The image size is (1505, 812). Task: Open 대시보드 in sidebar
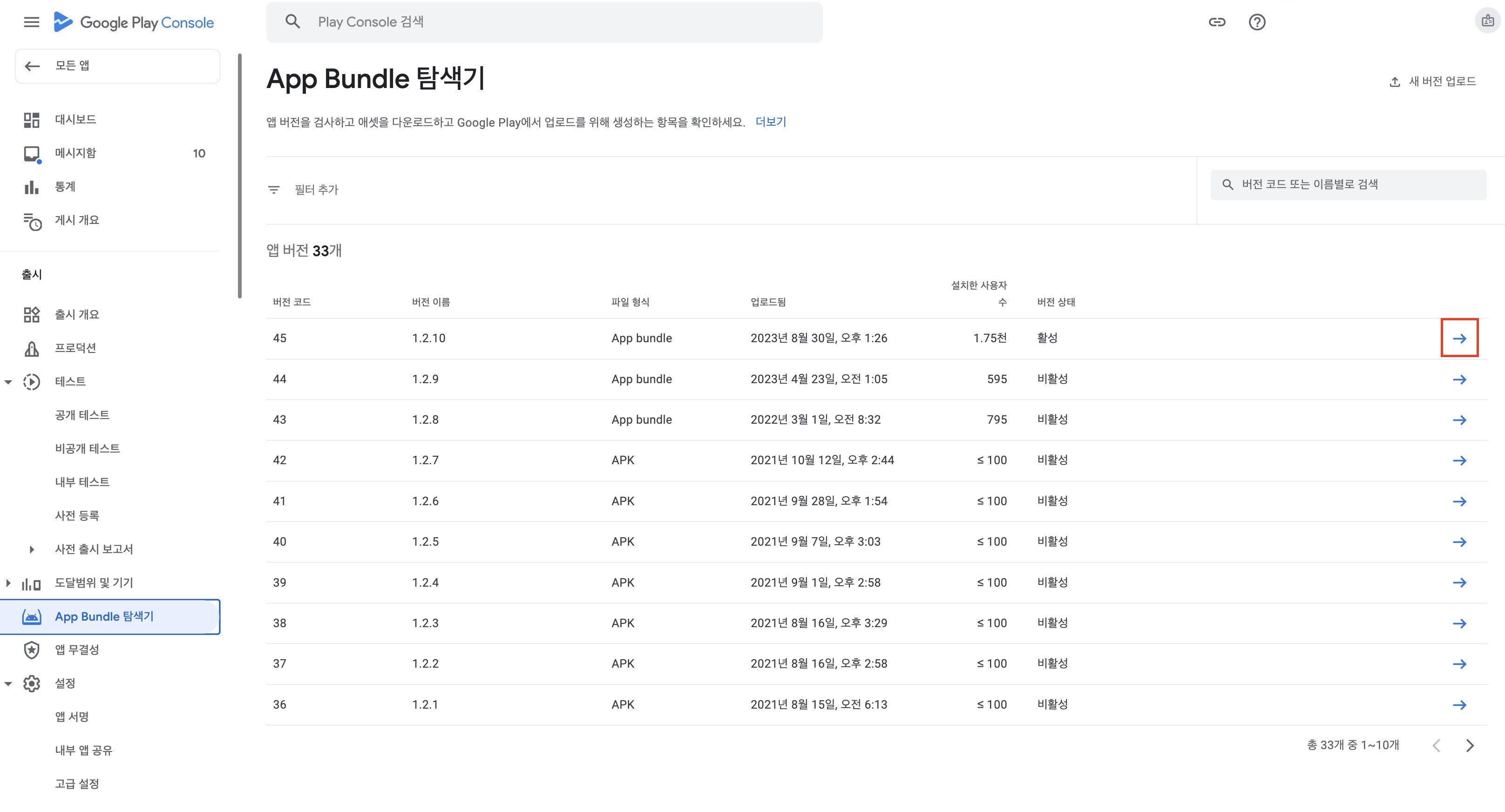coord(75,120)
